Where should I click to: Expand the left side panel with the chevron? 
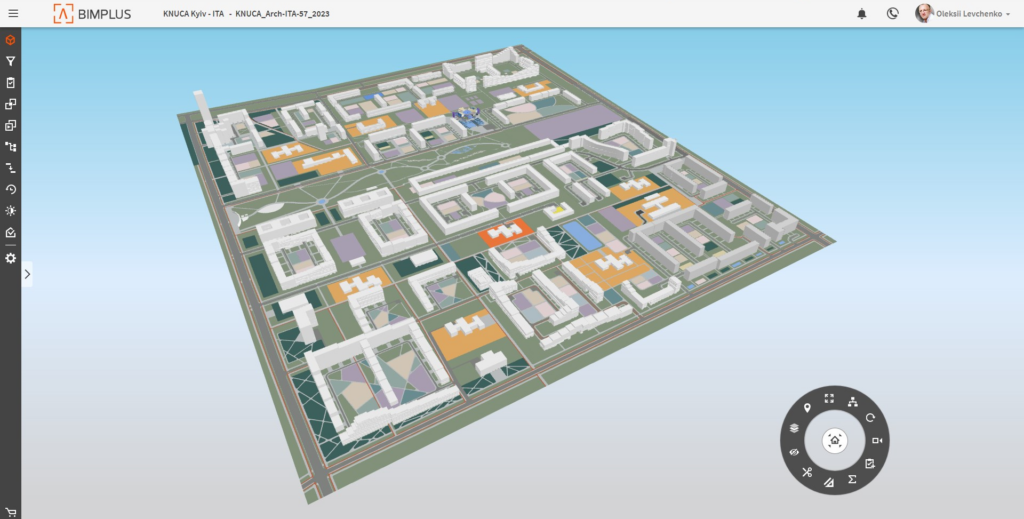(x=27, y=274)
